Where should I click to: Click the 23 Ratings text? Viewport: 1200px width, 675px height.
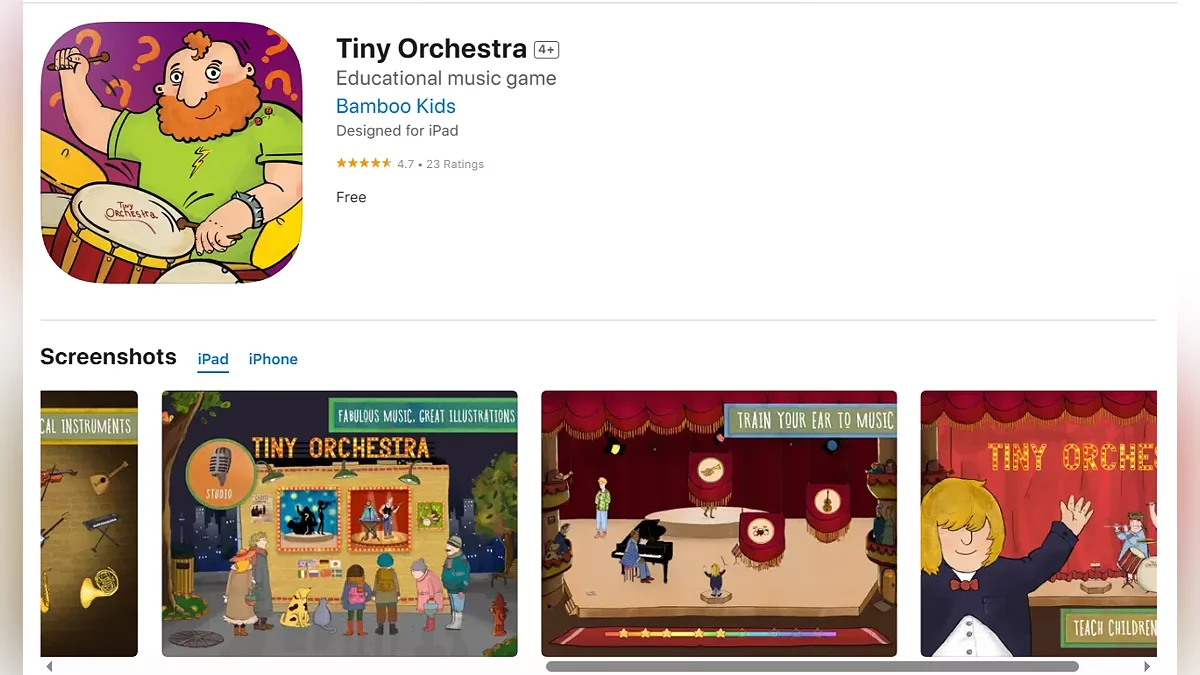[x=453, y=164]
